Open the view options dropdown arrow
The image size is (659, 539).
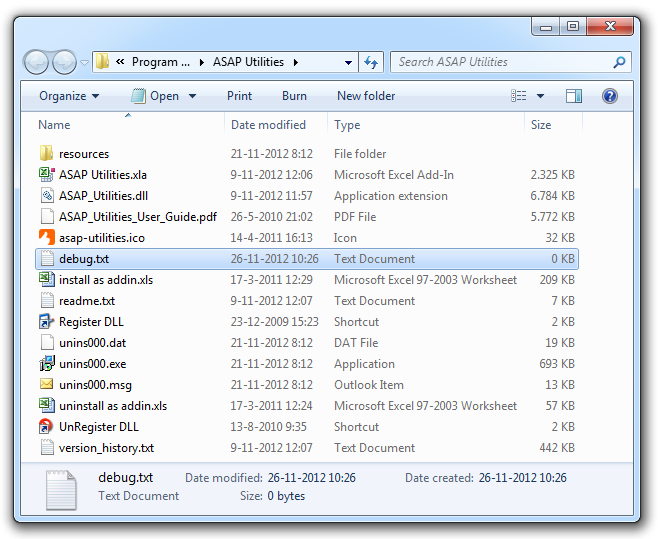540,96
